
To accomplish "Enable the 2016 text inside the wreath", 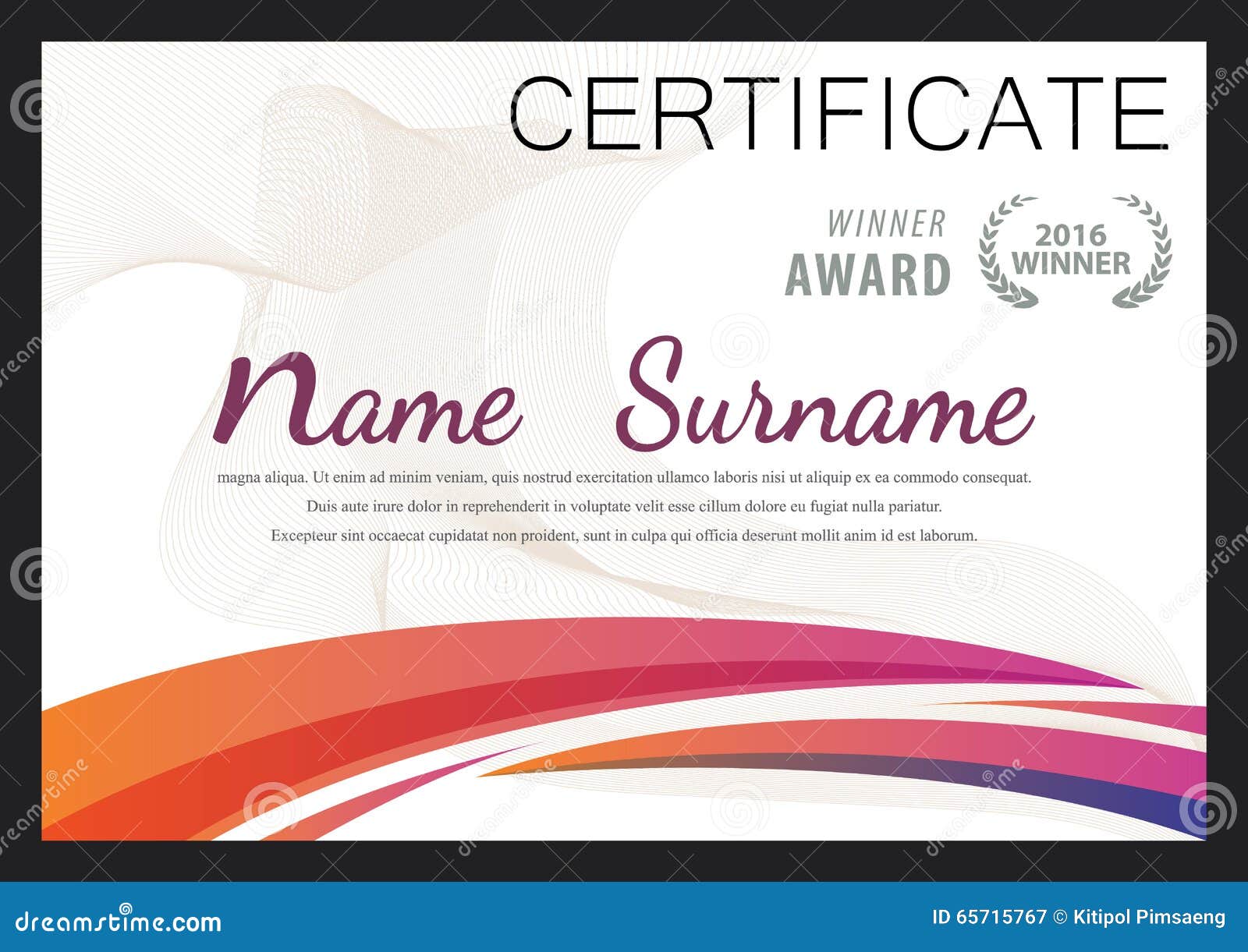I will coord(1069,234).
